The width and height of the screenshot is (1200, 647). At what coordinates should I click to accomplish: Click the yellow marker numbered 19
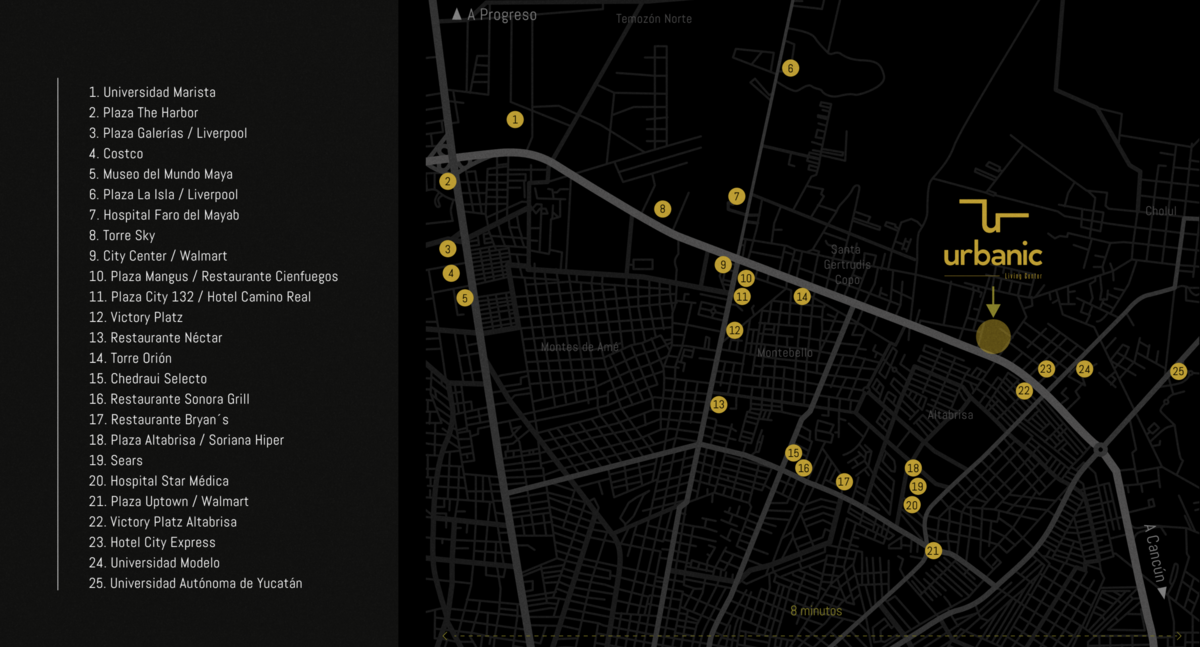point(918,487)
